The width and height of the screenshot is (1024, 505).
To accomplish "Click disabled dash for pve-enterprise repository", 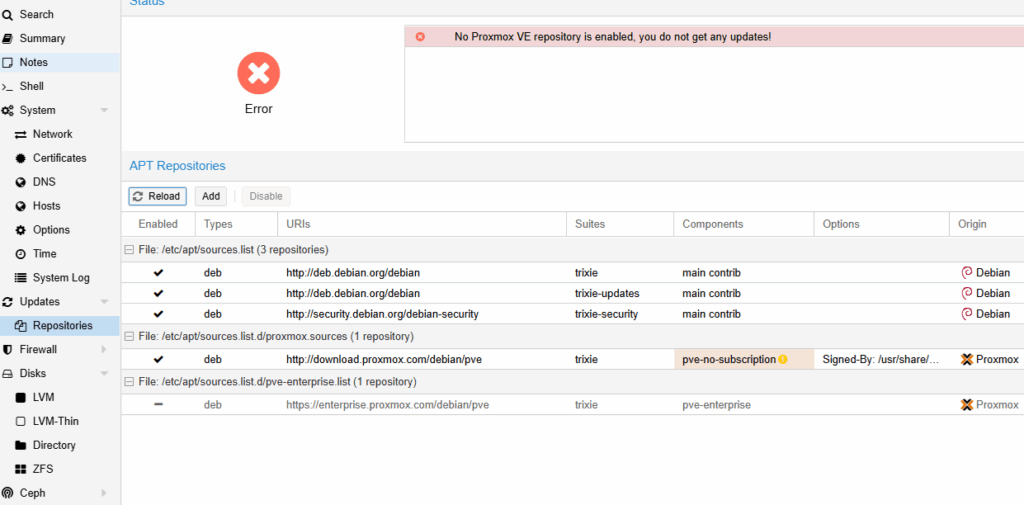I will point(158,405).
